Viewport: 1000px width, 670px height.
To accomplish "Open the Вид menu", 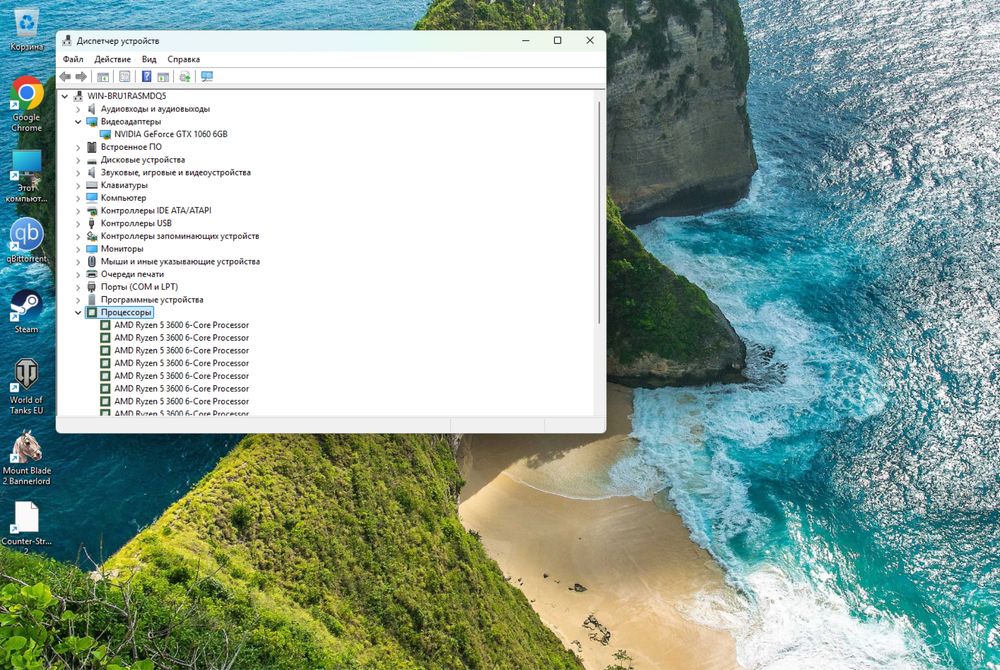I will point(149,59).
